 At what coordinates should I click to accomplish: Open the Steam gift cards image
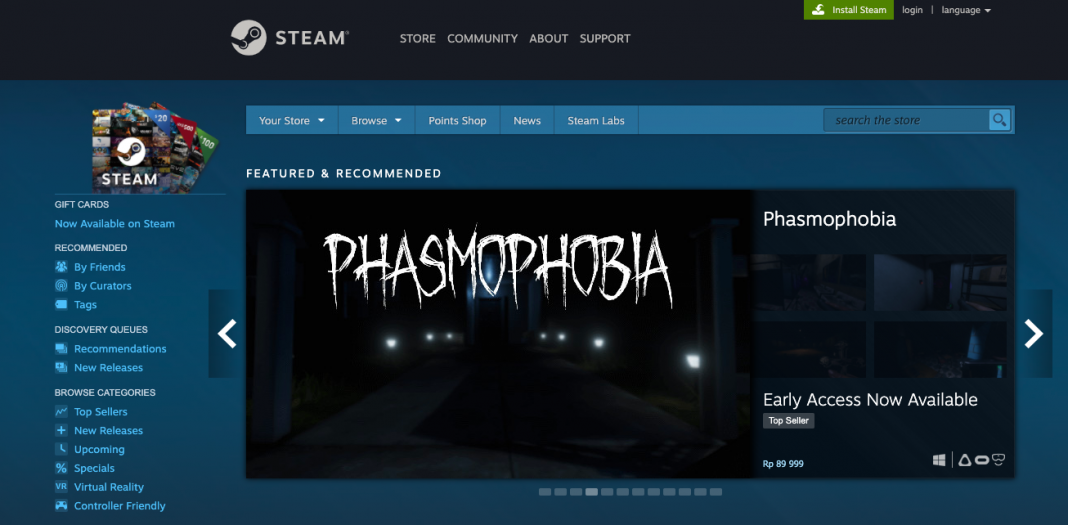pyautogui.click(x=154, y=147)
